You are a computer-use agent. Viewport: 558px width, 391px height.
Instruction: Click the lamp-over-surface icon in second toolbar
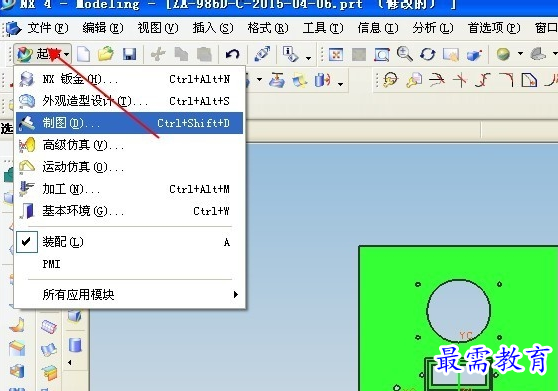(277, 80)
